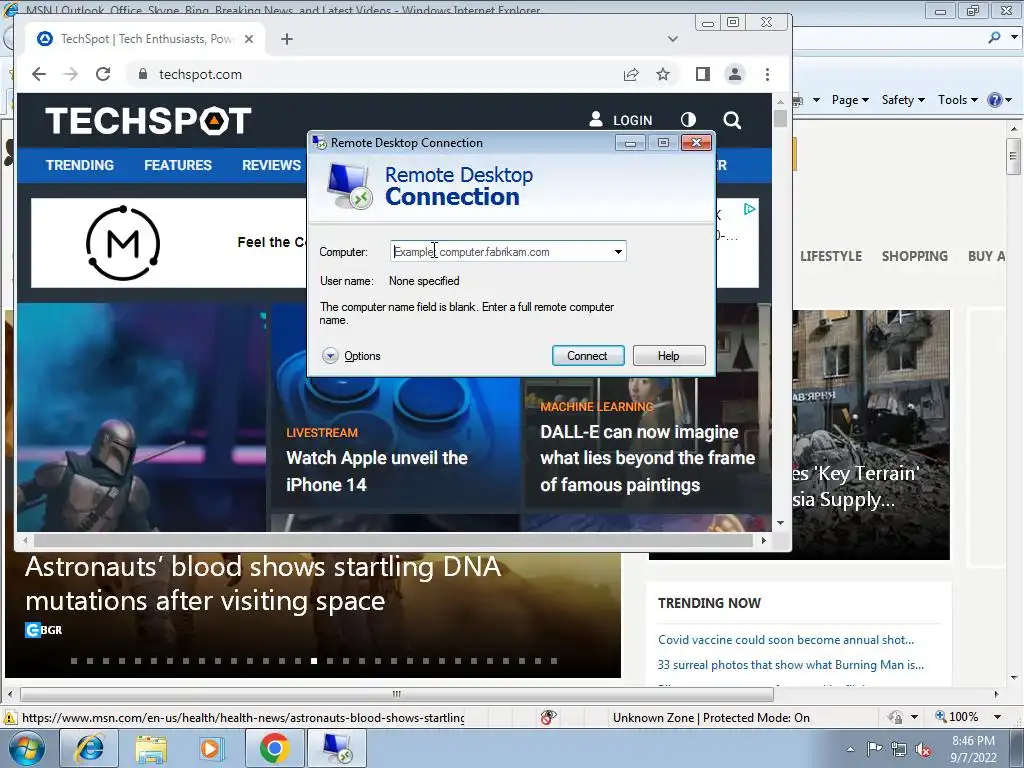Select the highlighted MSN carousel dot
This screenshot has height=768, width=1024.
[314, 661]
